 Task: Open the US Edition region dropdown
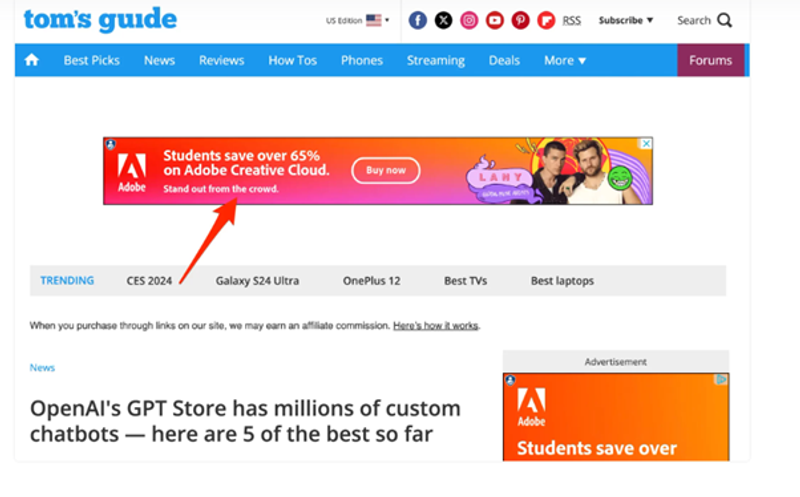coord(358,20)
